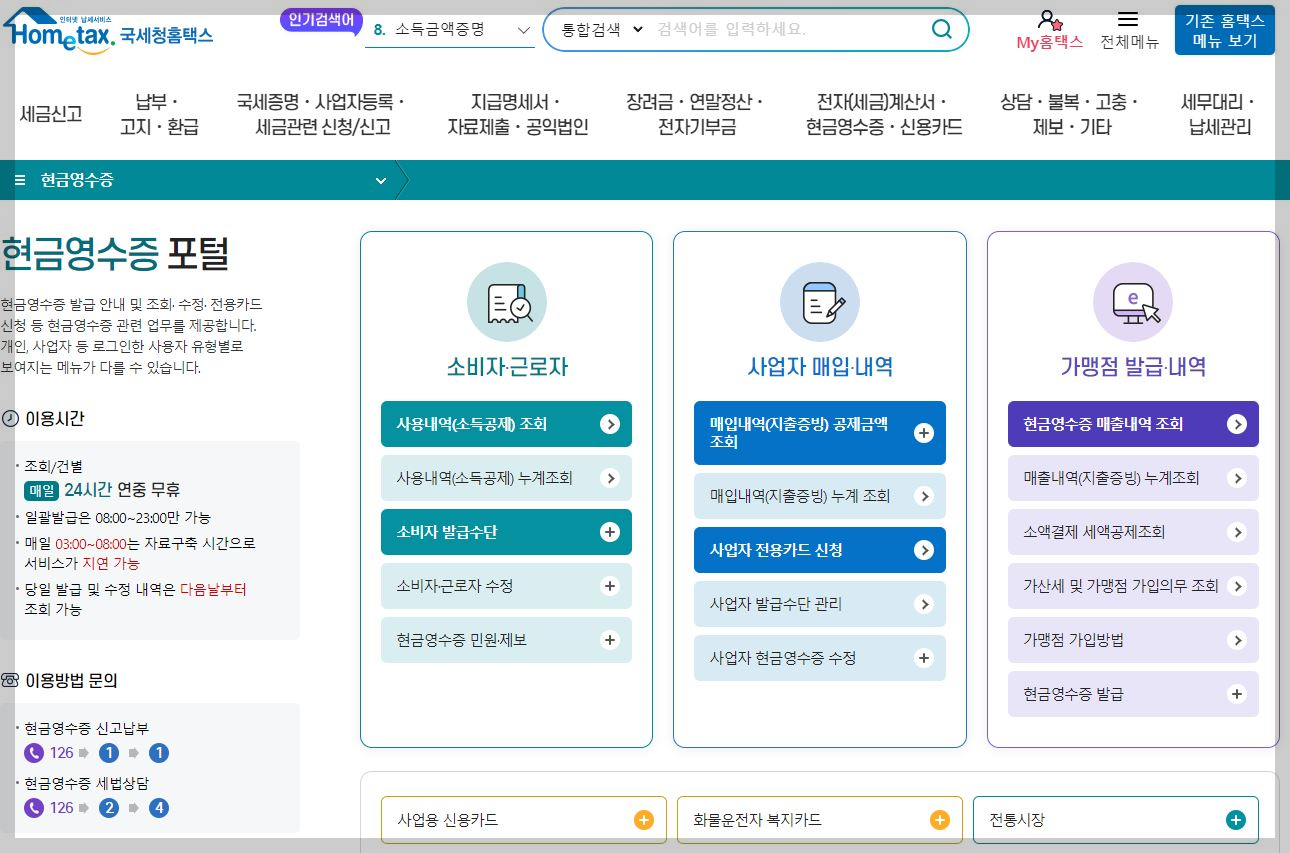Click the 가맹점 발급·내역 heading
This screenshot has width=1290, height=853.
point(1133,367)
